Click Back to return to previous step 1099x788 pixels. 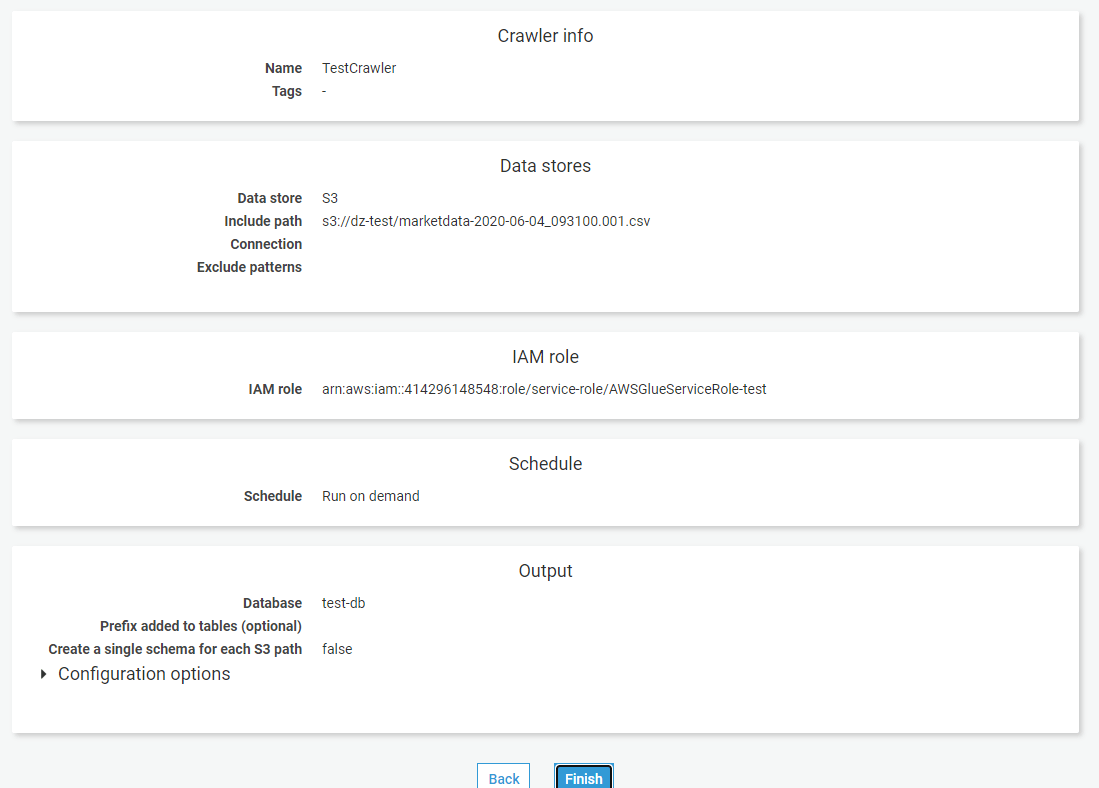(503, 777)
